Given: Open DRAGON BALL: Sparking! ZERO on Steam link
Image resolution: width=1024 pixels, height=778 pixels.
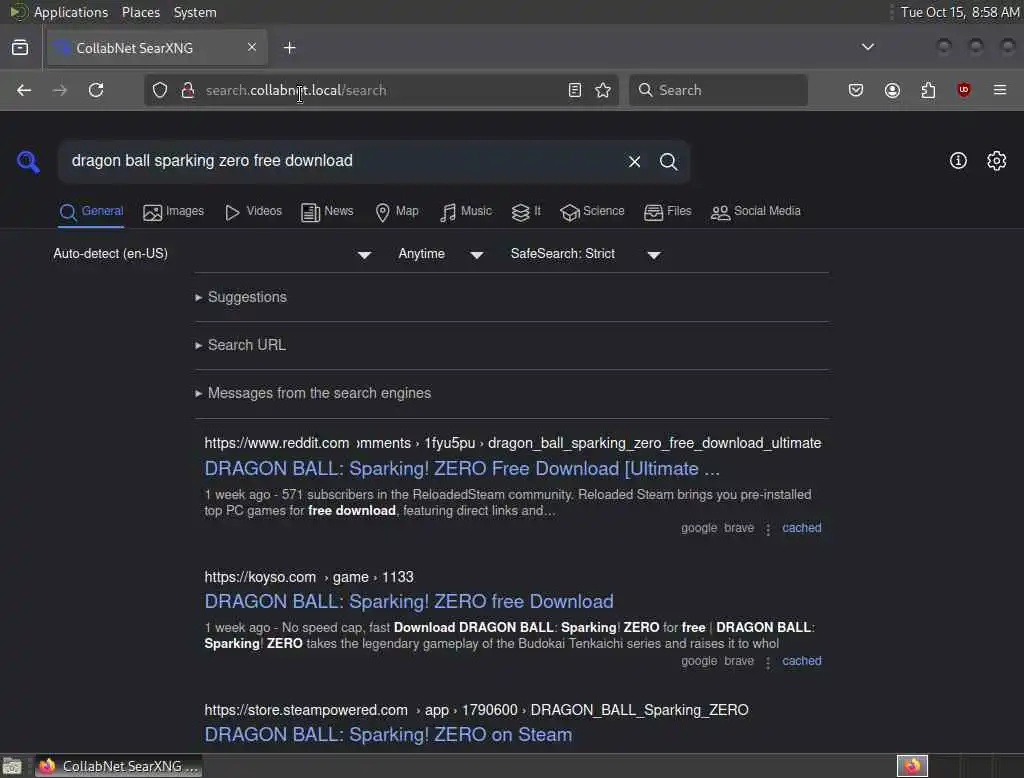Looking at the screenshot, I should (388, 734).
